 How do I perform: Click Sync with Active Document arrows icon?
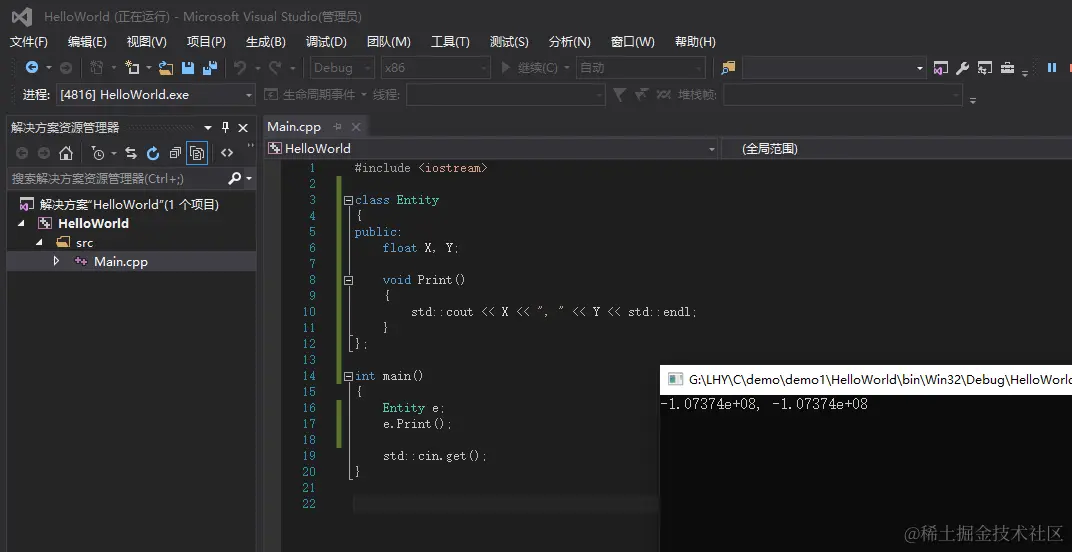point(131,153)
